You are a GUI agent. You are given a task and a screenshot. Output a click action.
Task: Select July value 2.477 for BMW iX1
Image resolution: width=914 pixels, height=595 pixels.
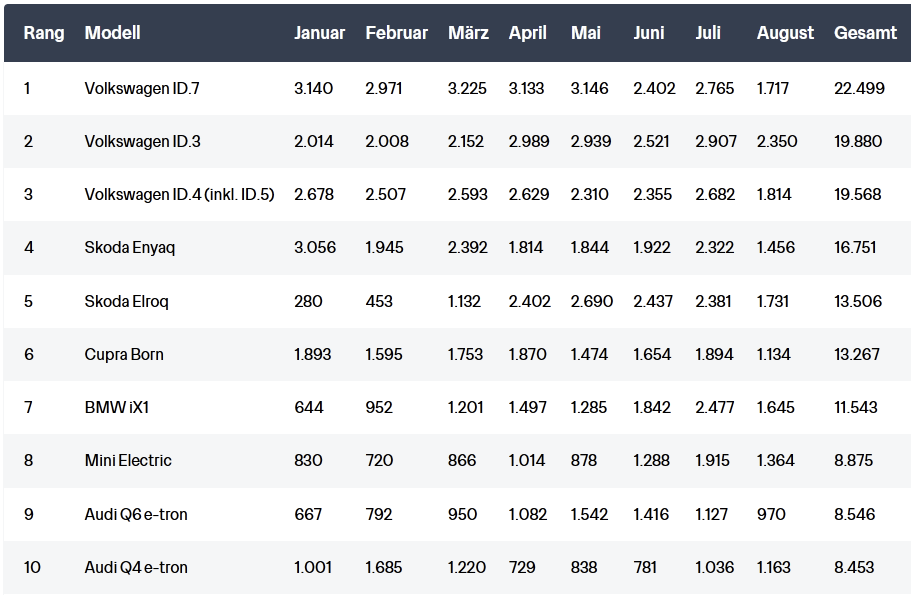click(715, 407)
